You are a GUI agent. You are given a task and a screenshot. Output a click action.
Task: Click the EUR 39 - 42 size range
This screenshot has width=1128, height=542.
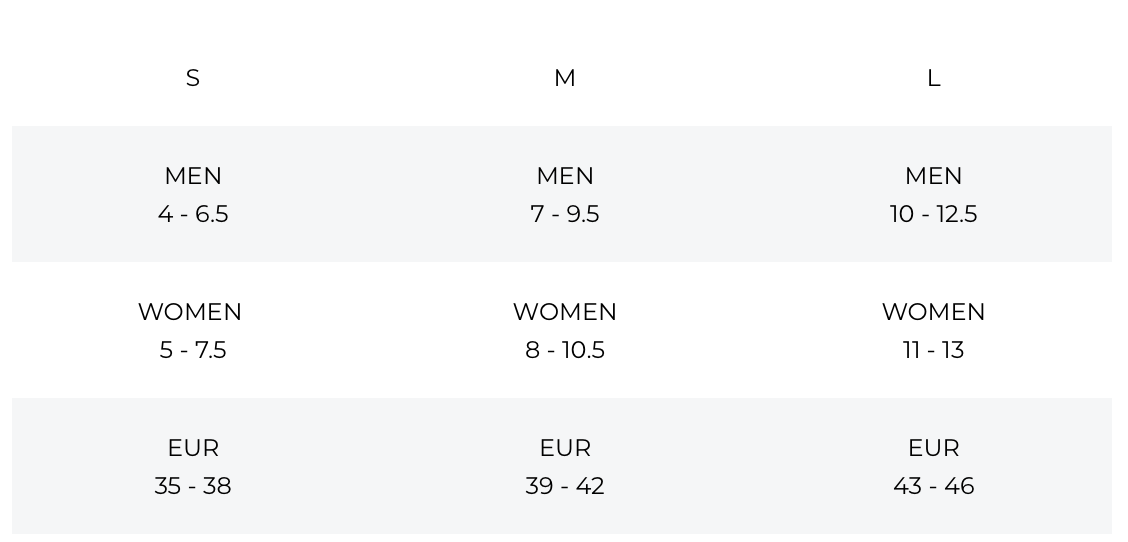(x=565, y=486)
